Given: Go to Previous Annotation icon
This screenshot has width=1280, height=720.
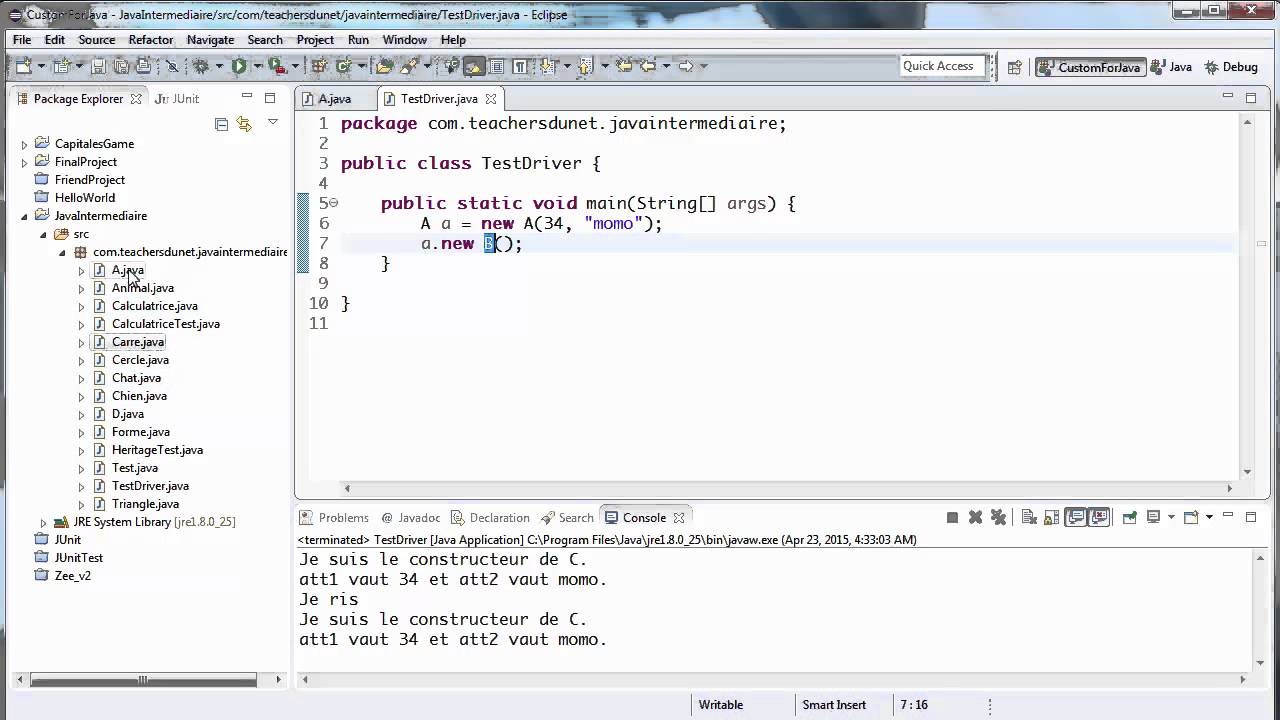Looking at the screenshot, I should (x=585, y=66).
